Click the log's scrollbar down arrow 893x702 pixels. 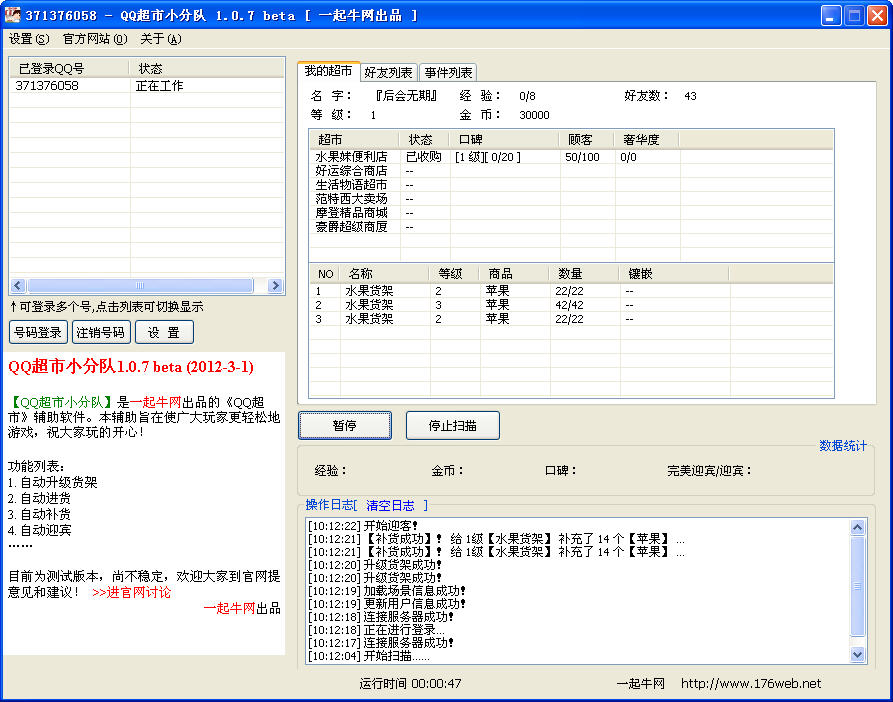pyautogui.click(x=856, y=654)
